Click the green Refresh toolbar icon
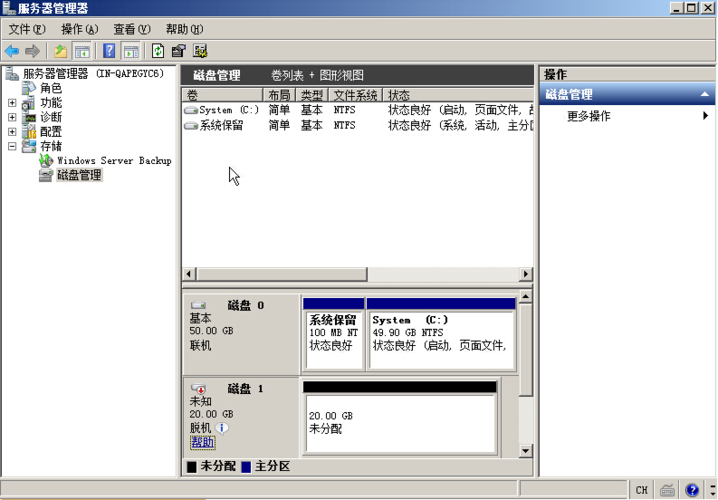The height and width of the screenshot is (500, 718). (x=158, y=51)
